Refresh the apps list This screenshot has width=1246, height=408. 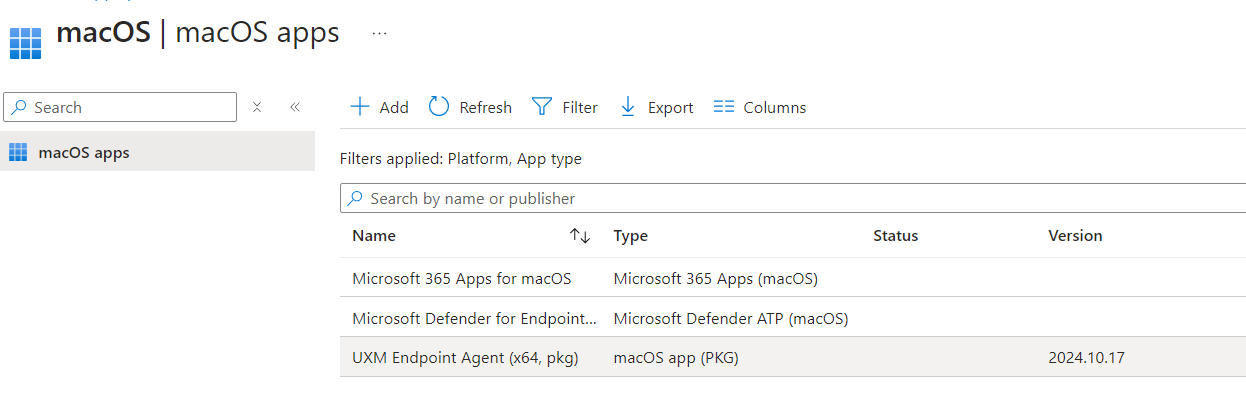pyautogui.click(x=470, y=107)
